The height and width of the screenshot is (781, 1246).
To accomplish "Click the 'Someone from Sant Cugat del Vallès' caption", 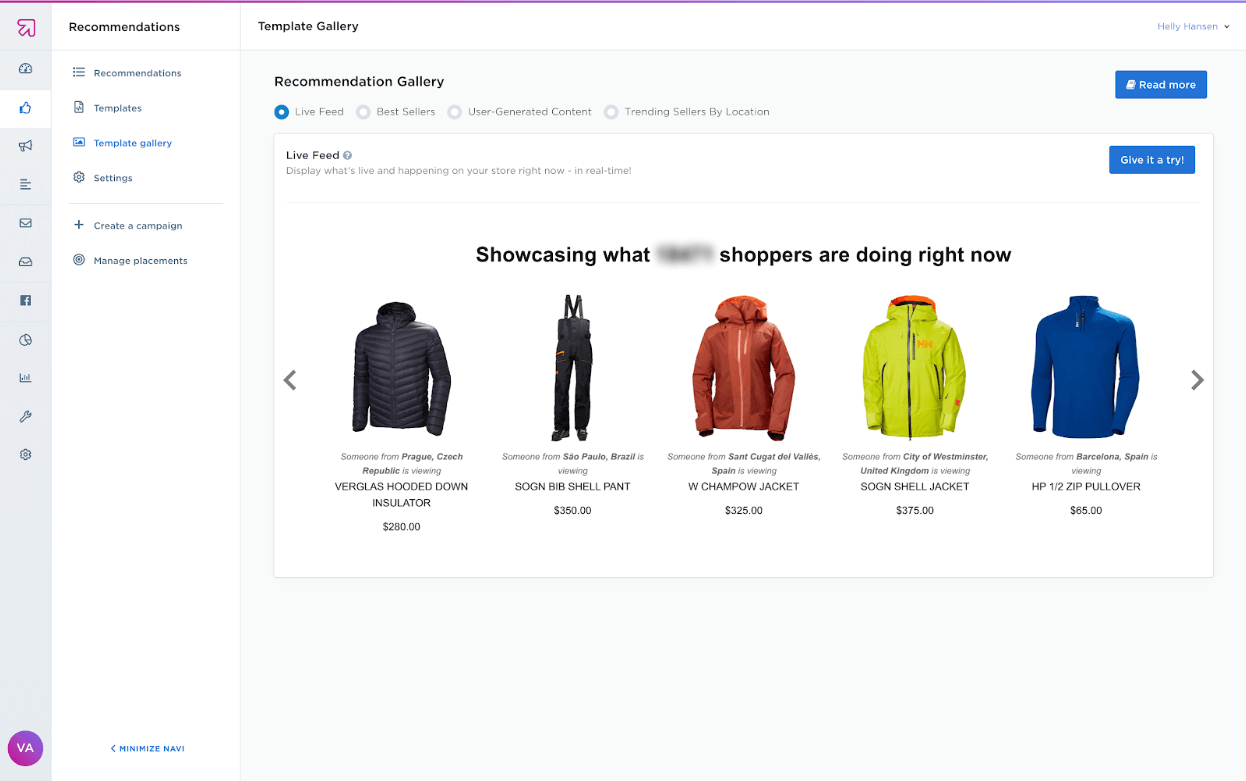I will tap(744, 463).
